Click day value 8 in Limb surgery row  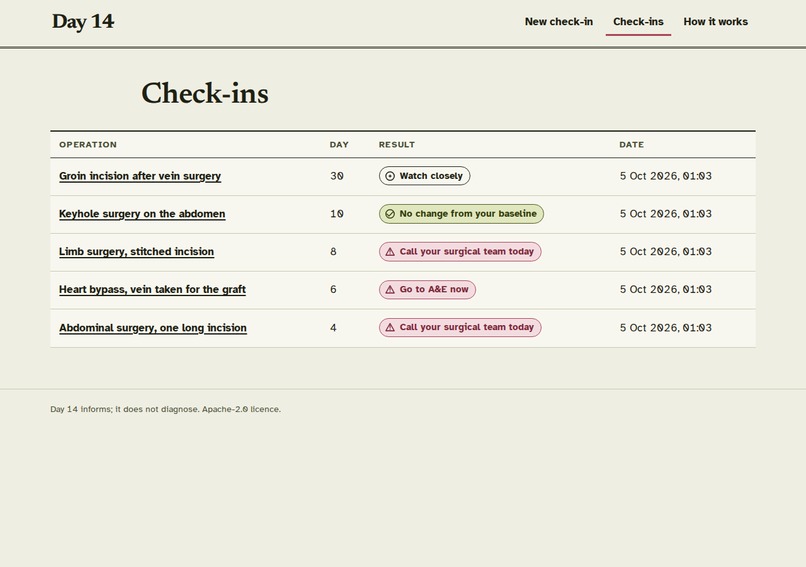pyautogui.click(x=333, y=252)
